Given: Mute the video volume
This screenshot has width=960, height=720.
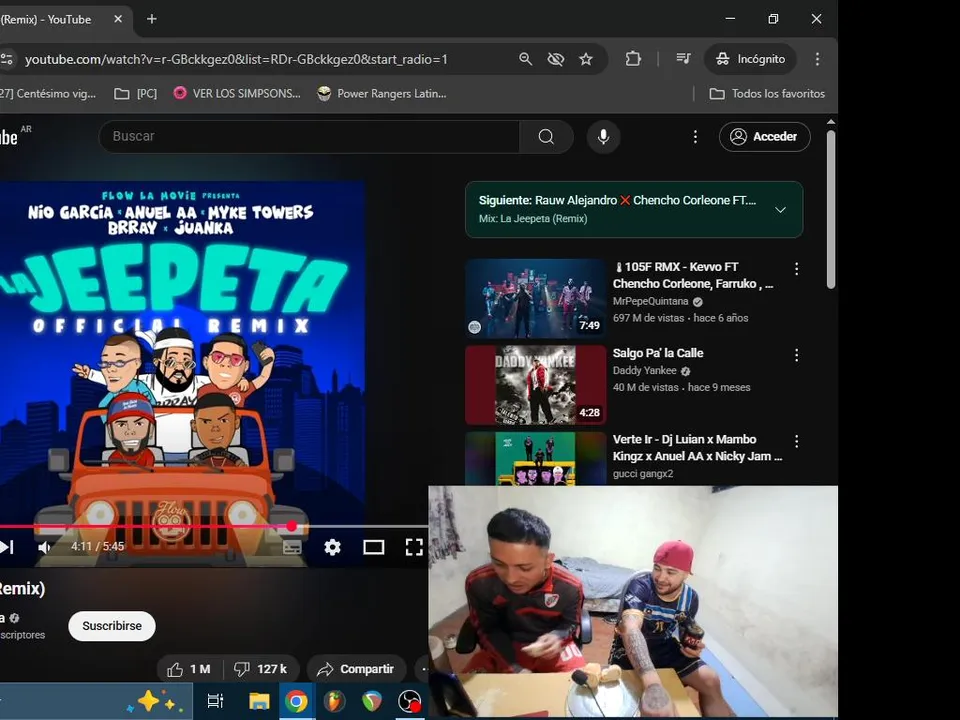Looking at the screenshot, I should click(45, 547).
